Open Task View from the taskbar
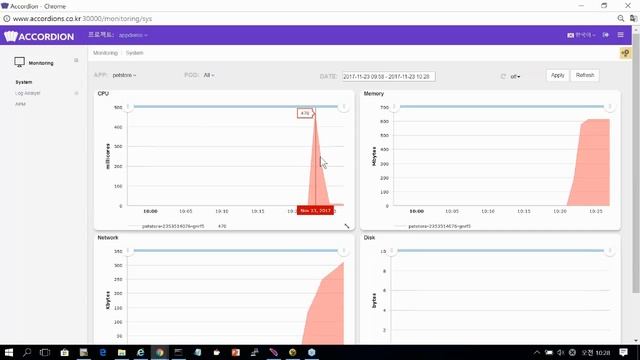Image resolution: width=640 pixels, height=360 pixels. tap(45, 353)
